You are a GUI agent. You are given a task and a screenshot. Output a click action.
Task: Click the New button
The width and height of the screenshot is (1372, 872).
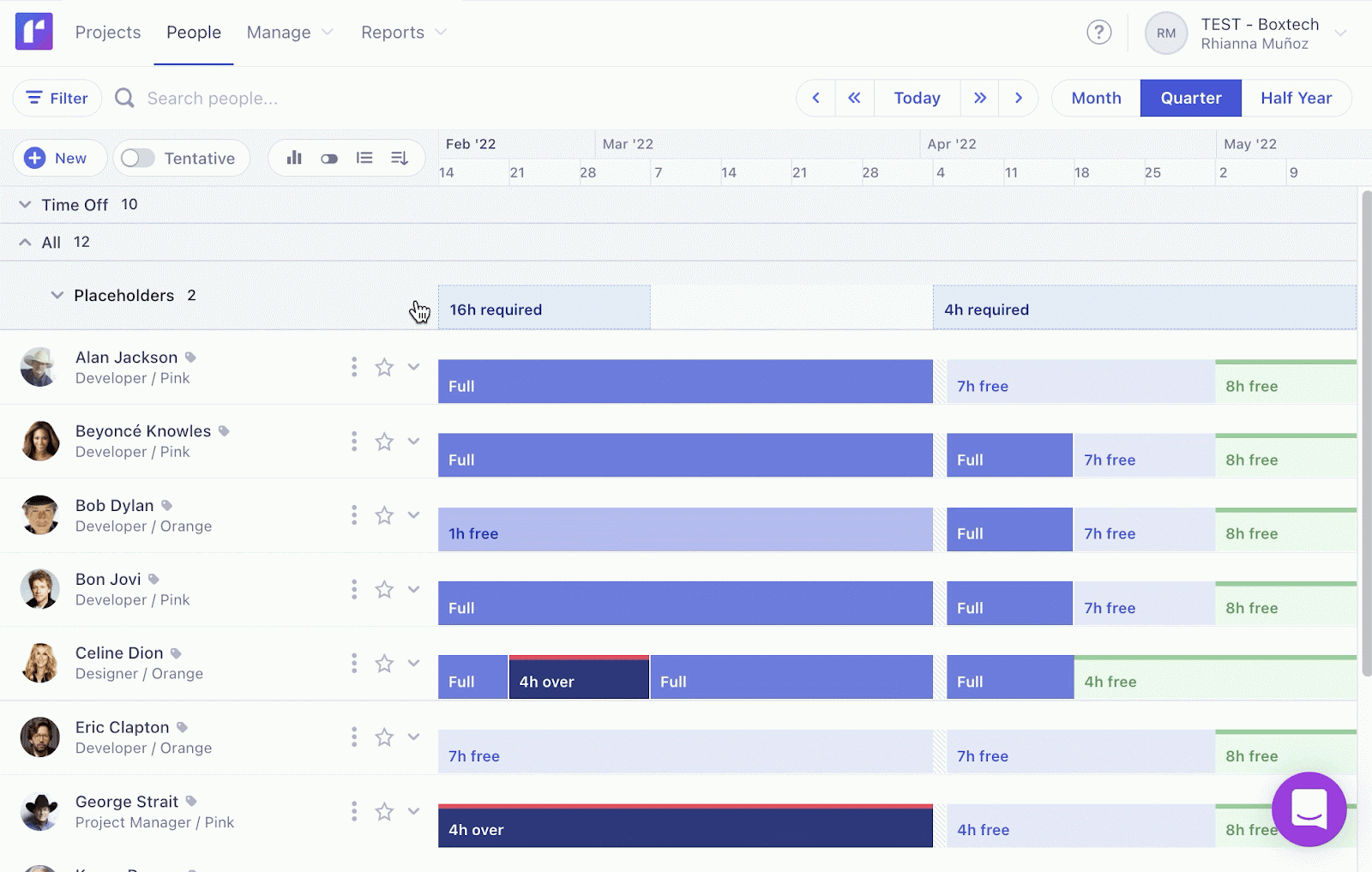point(58,158)
